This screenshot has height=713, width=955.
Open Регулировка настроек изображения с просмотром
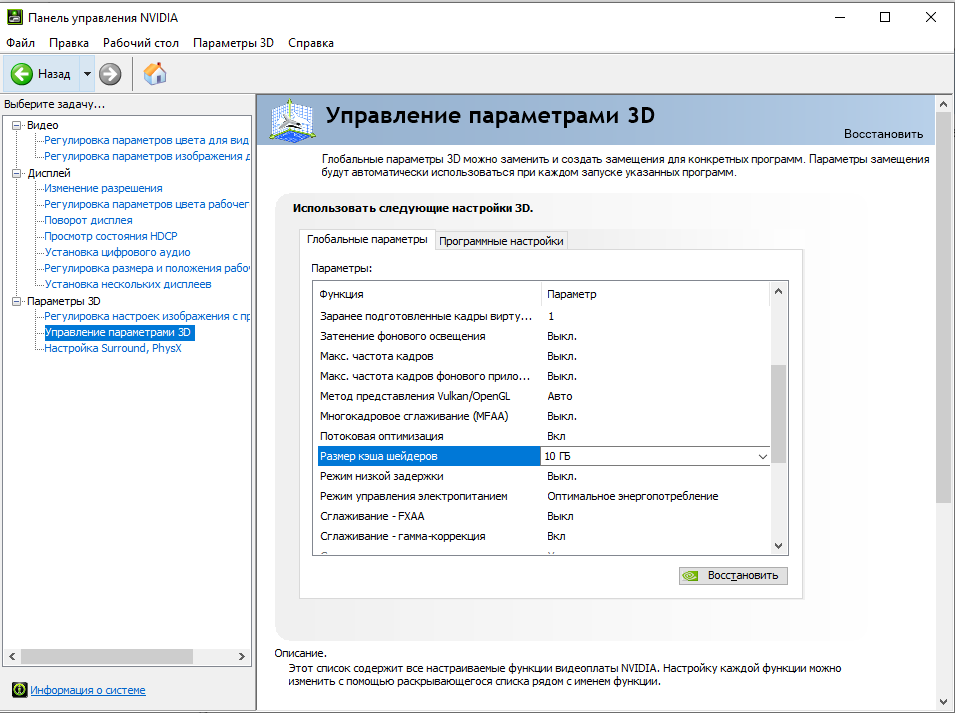click(147, 316)
